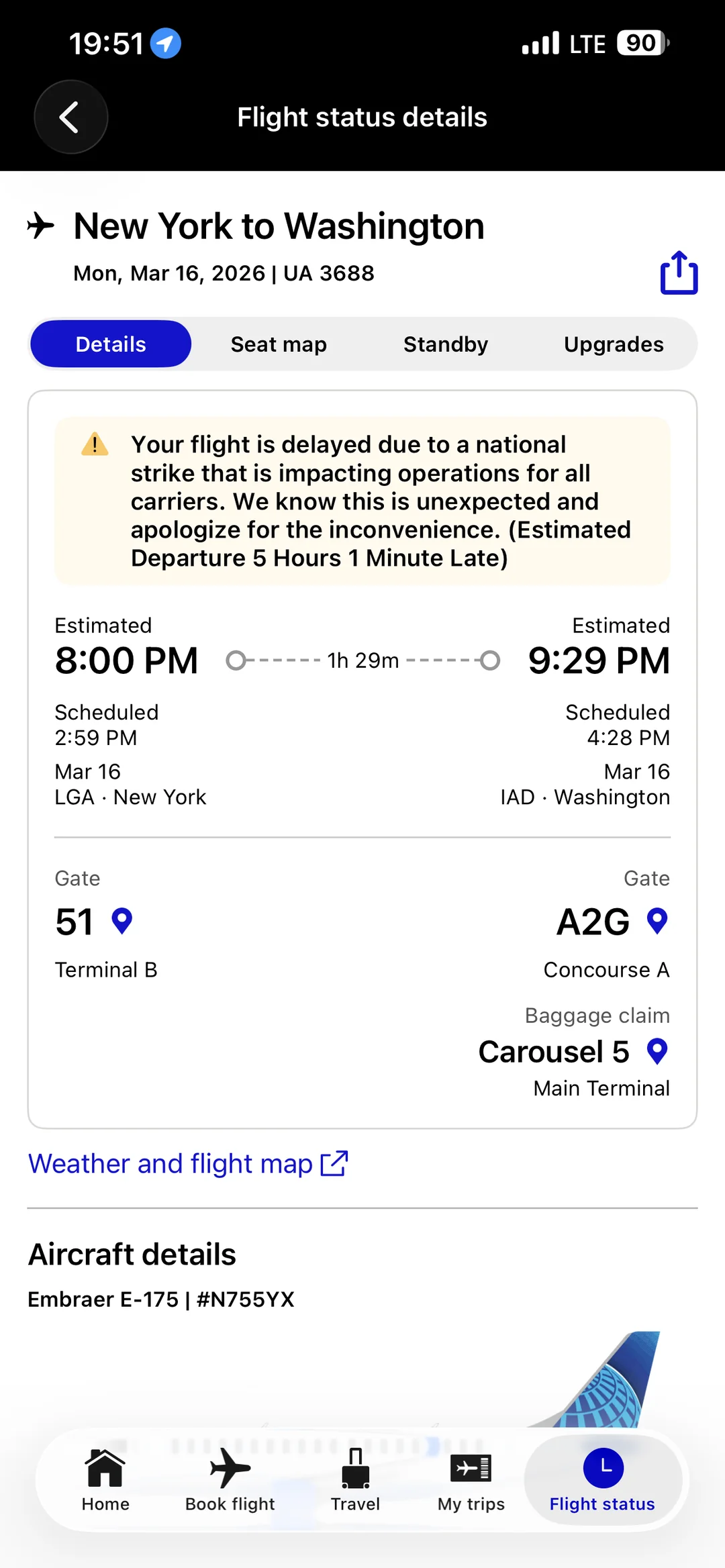This screenshot has height=1568, width=725.
Task: Tap the iOS location indicator in status bar
Action: coord(165,44)
